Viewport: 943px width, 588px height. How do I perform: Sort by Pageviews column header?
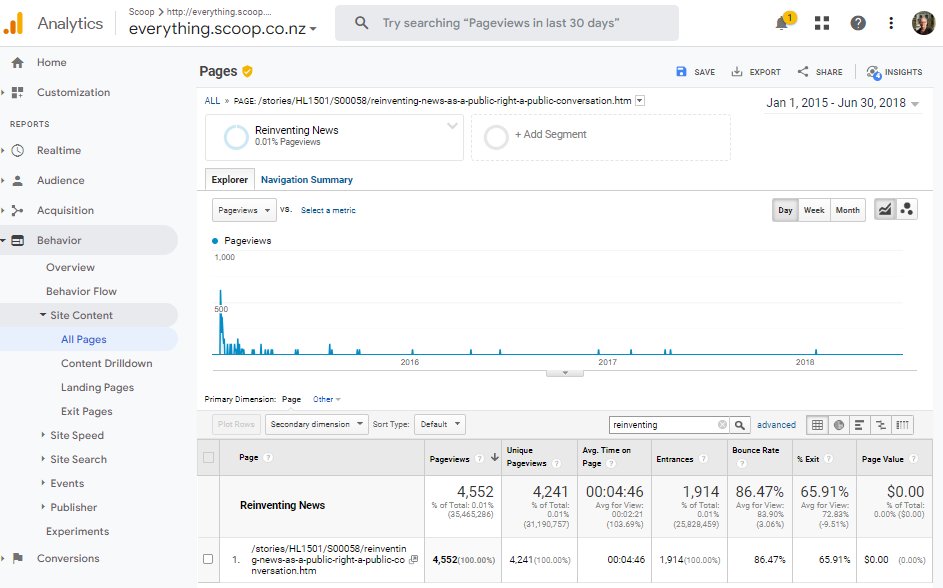coord(449,459)
